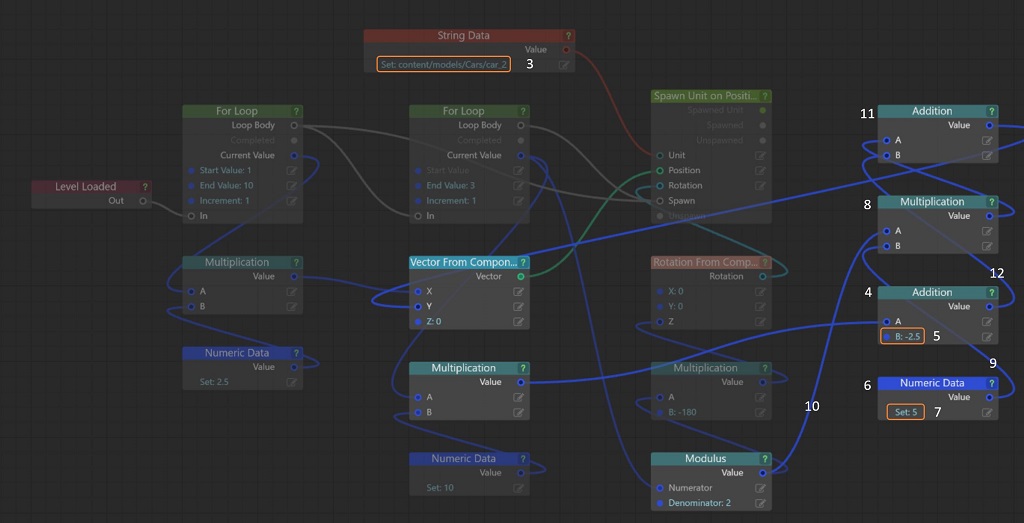
Task: Click the Set: content/models/Cars/car_2 field
Action: (444, 64)
